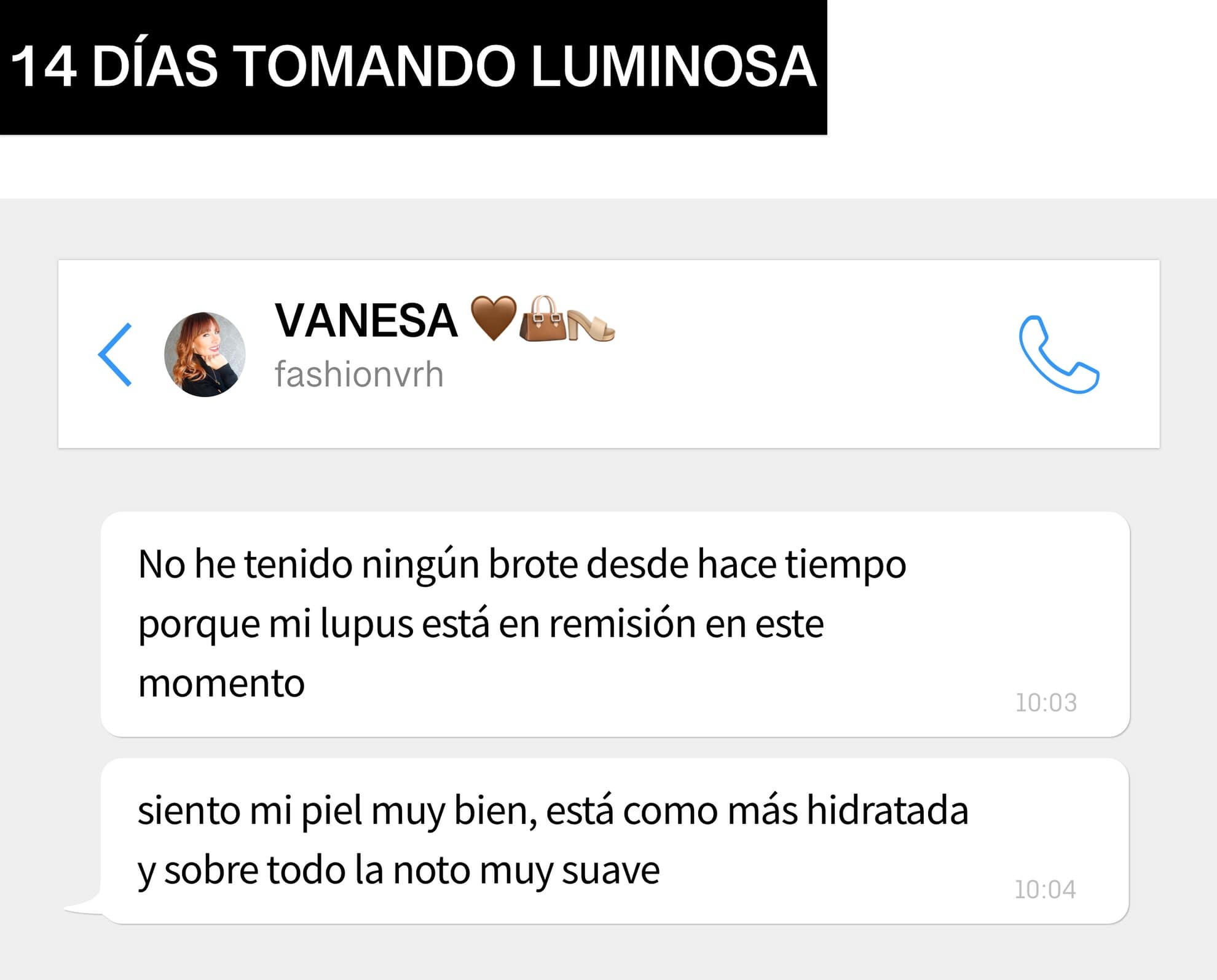Click the word momento in first bubble

pos(221,684)
